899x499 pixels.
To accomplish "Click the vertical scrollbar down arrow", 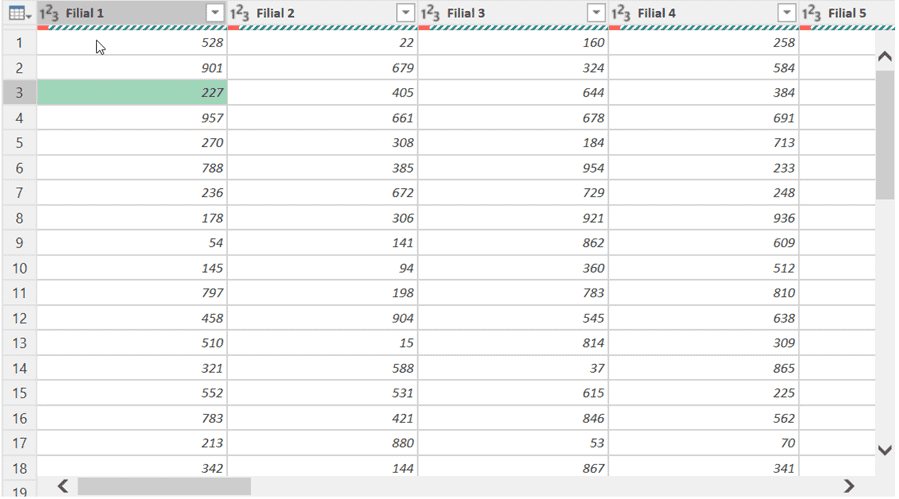I will coord(885,450).
